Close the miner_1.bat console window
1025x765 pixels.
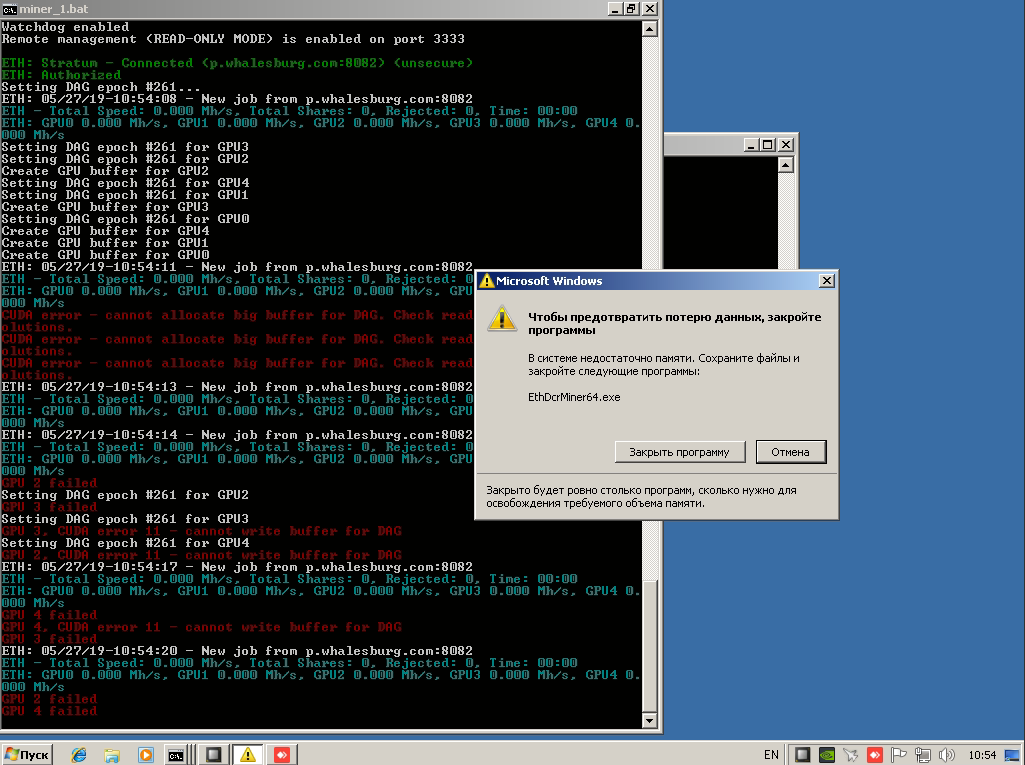tap(649, 8)
